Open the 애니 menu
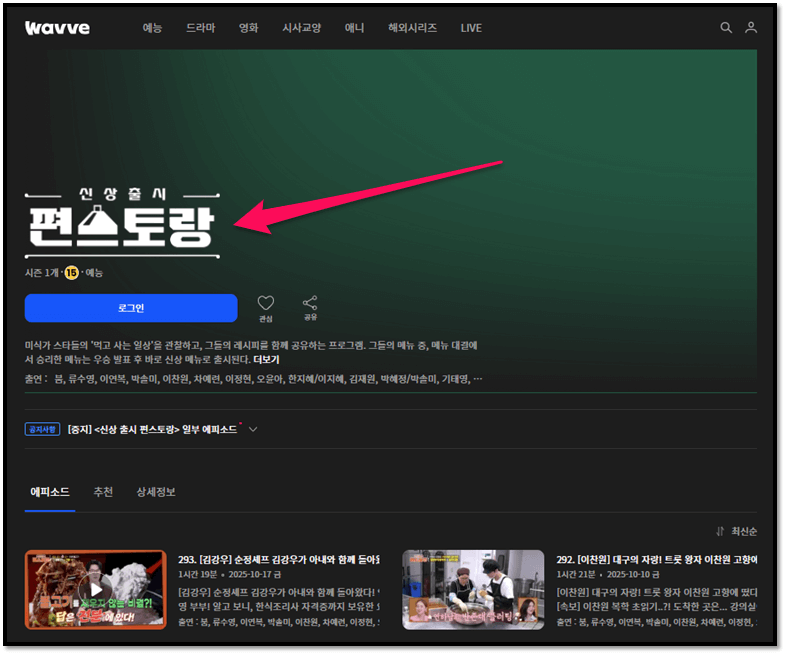786x655 pixels. click(x=354, y=28)
